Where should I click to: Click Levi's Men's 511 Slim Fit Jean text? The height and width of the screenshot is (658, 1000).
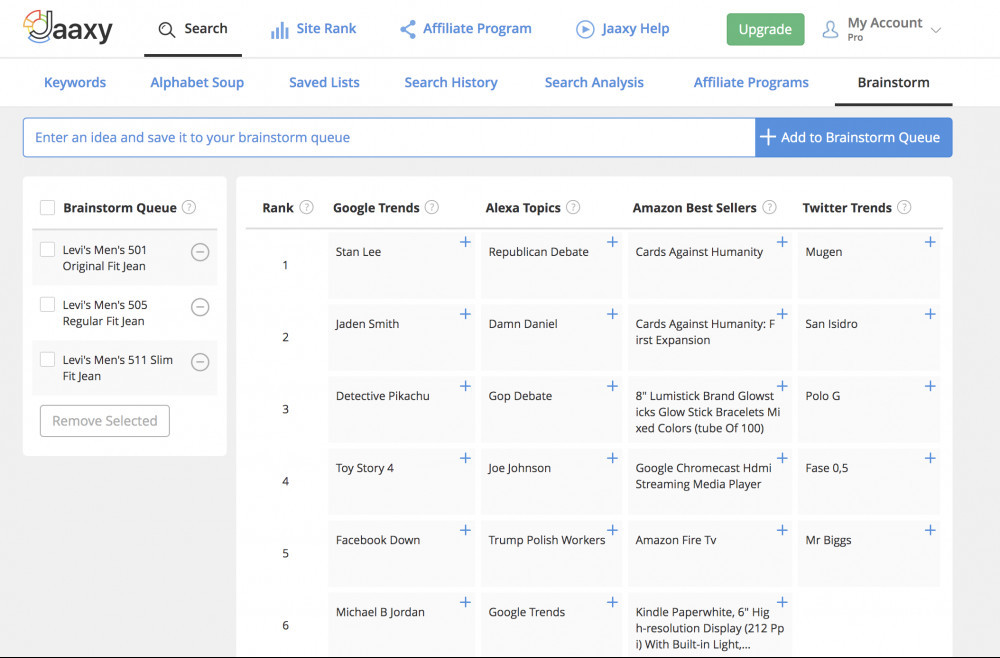click(x=117, y=368)
